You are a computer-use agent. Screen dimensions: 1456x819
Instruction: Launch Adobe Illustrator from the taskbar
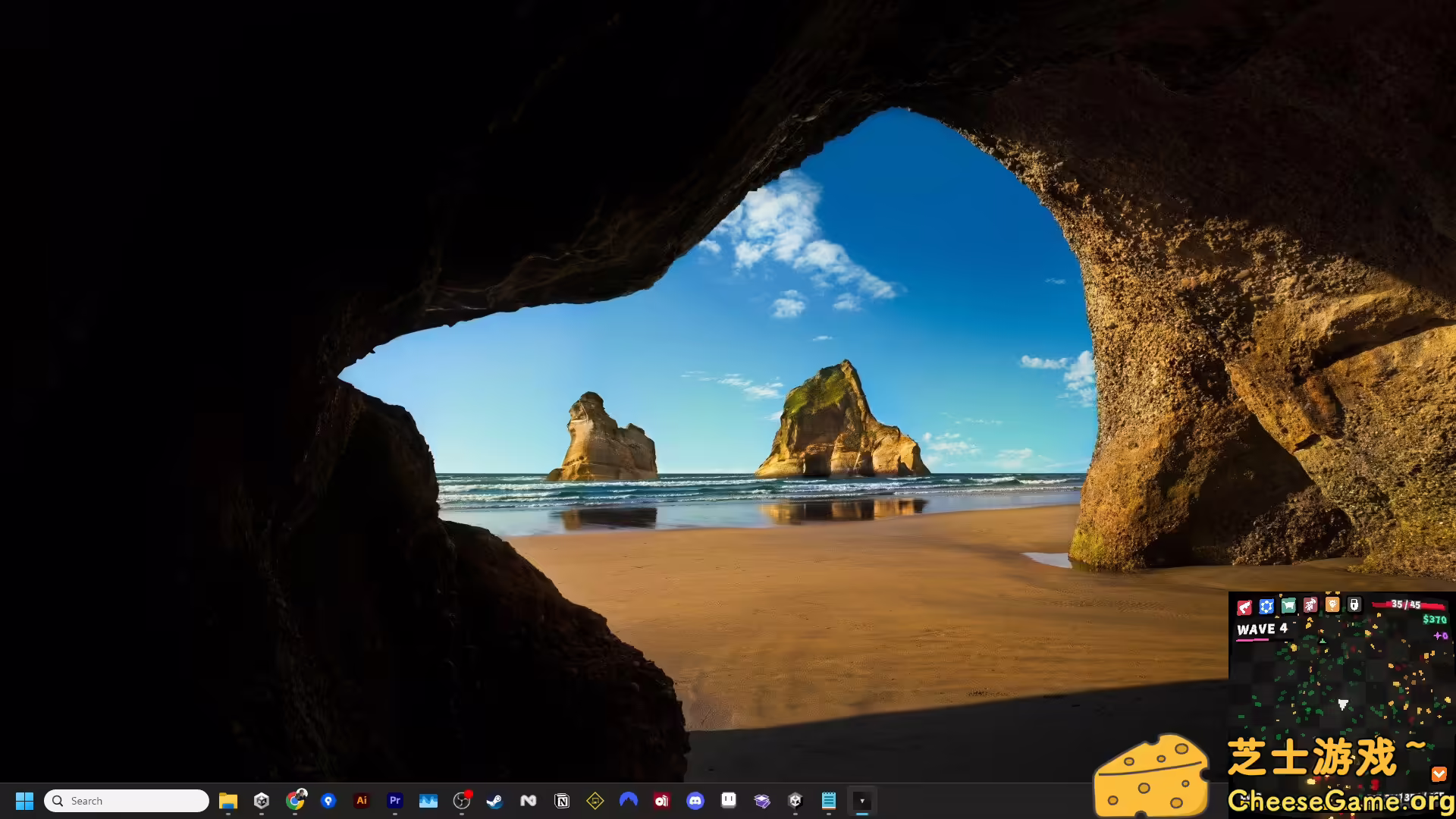pos(362,801)
